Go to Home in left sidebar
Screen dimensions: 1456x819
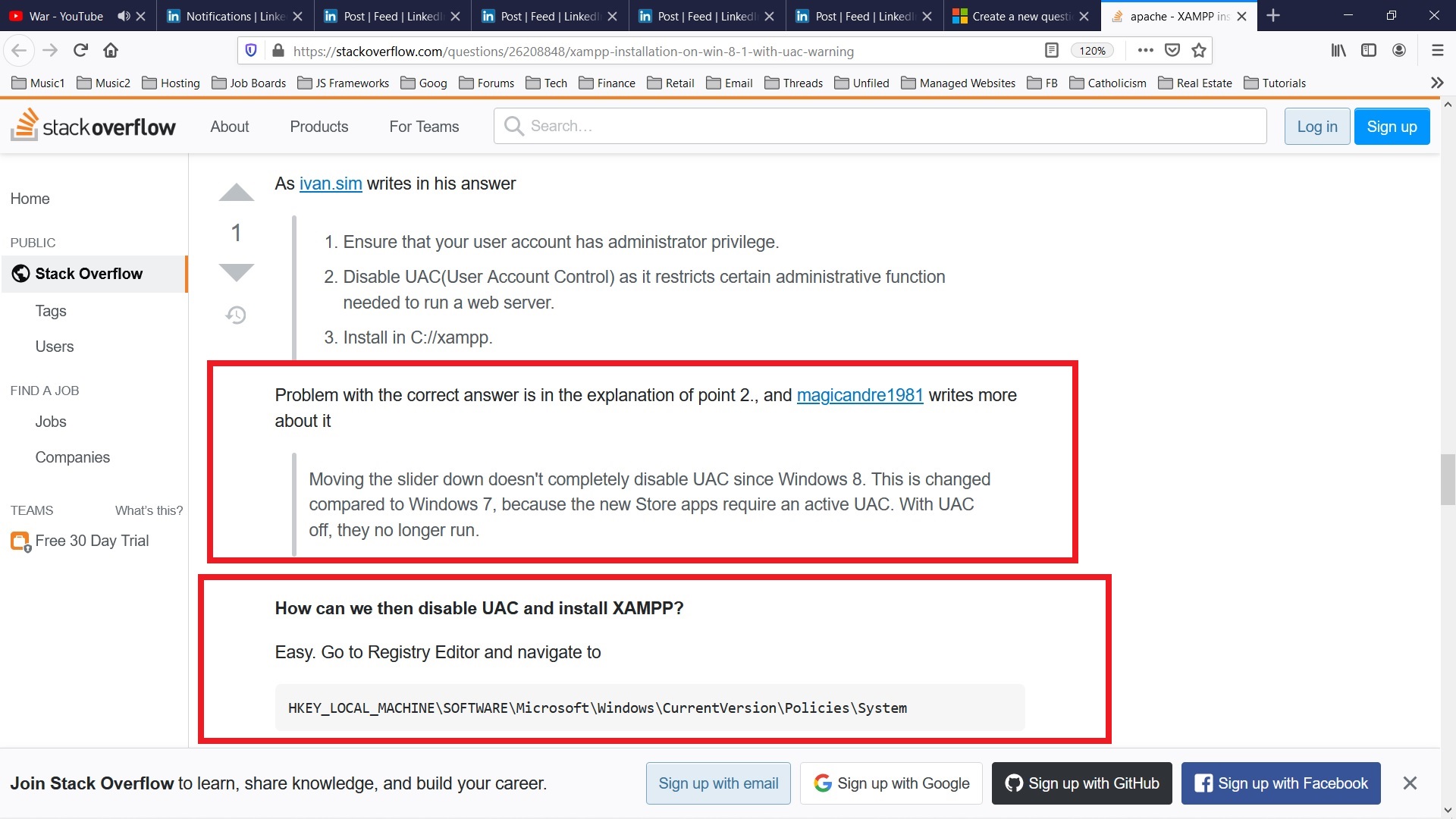30,199
